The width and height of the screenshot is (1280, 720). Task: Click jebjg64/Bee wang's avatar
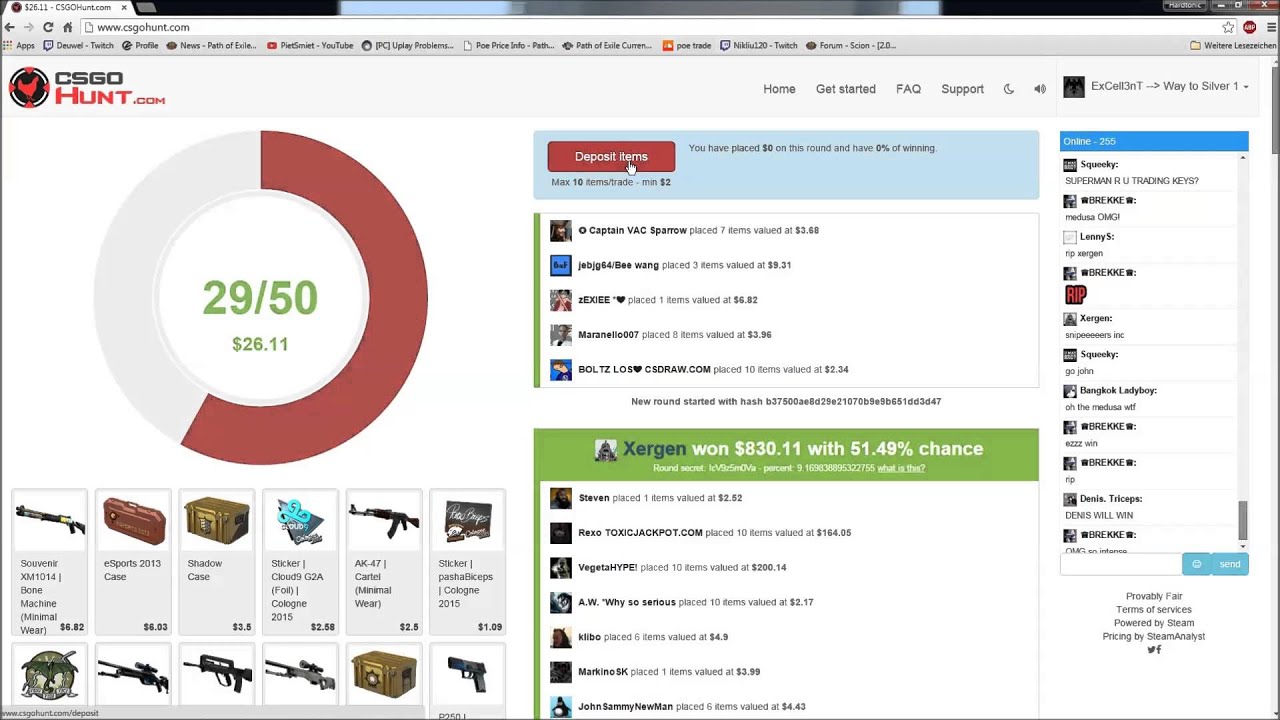click(561, 265)
